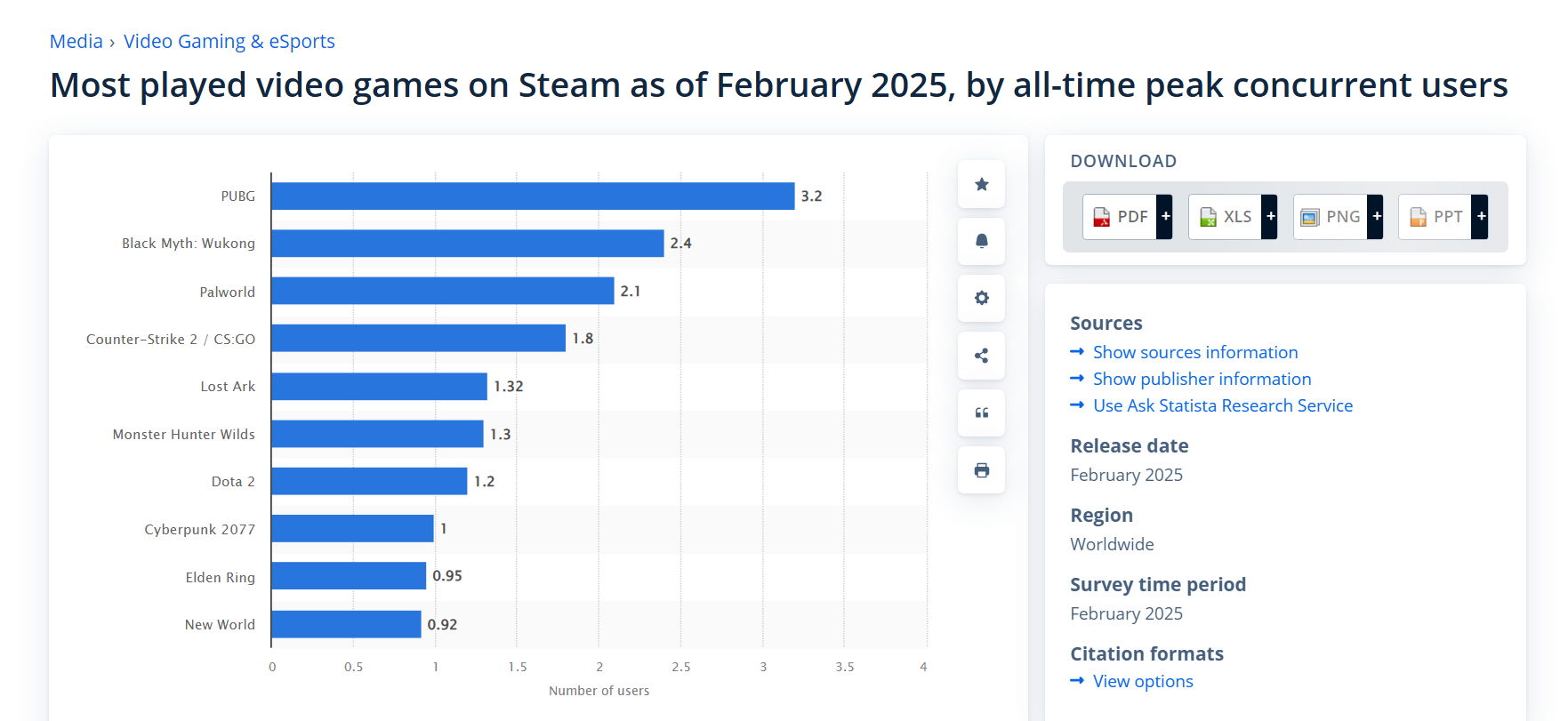Click the Black Myth: Wukong bar
Screen dimensions: 1568x721
pos(468,244)
